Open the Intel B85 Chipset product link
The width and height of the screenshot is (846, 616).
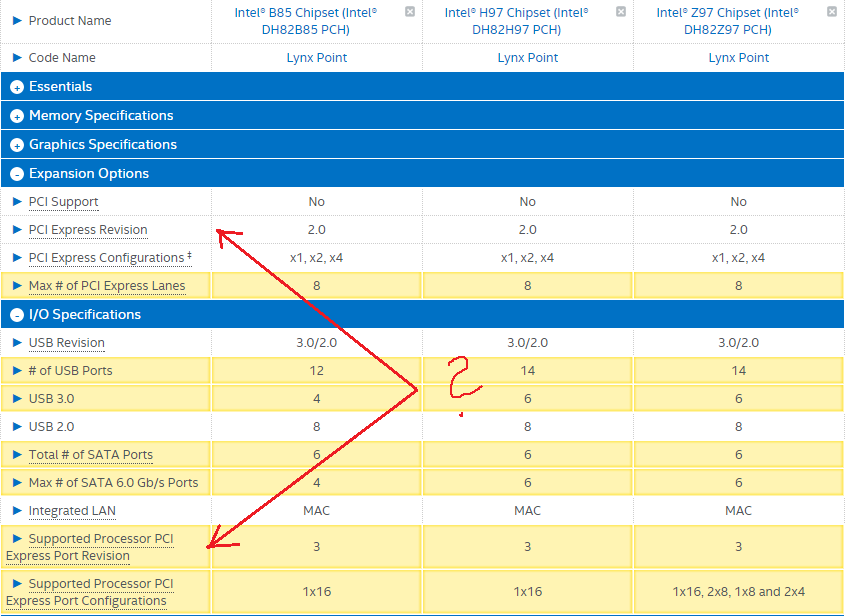coord(306,21)
